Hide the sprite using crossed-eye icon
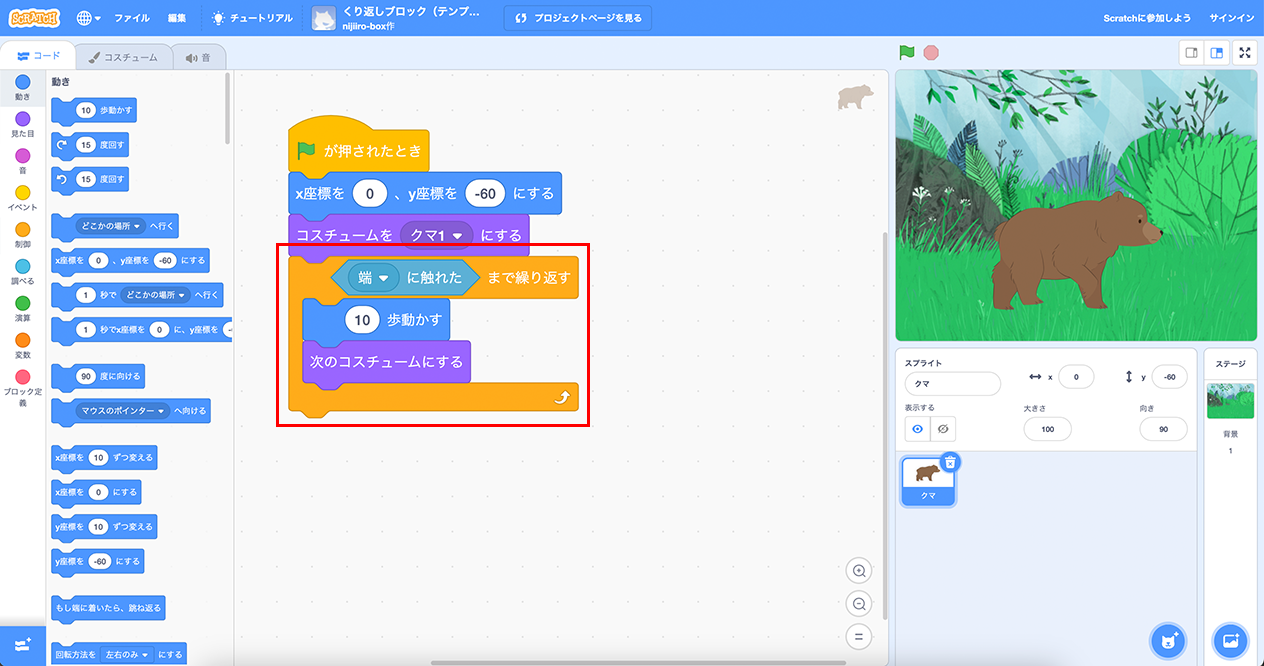Image resolution: width=1264 pixels, height=666 pixels. tap(942, 429)
